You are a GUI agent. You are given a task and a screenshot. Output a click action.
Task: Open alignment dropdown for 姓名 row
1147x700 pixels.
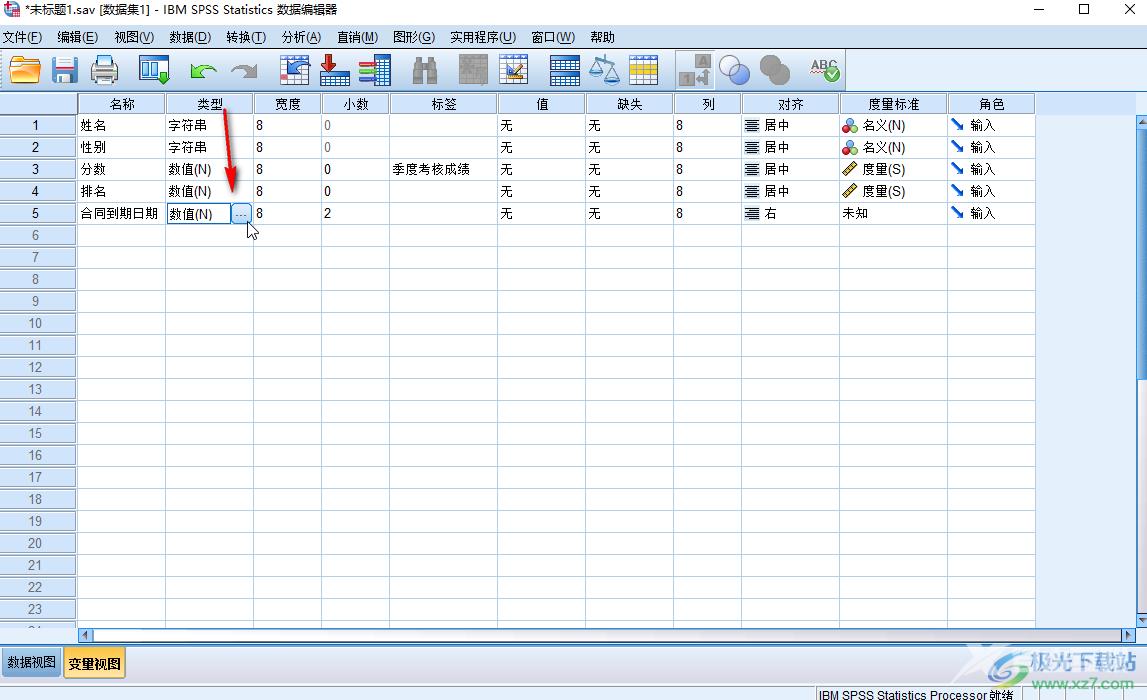click(791, 125)
